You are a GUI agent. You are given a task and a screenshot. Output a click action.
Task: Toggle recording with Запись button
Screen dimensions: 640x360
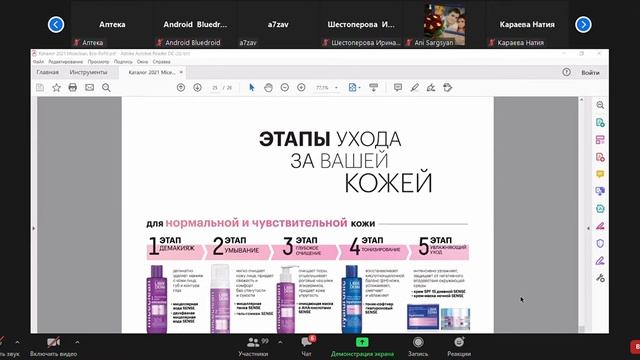coord(418,347)
